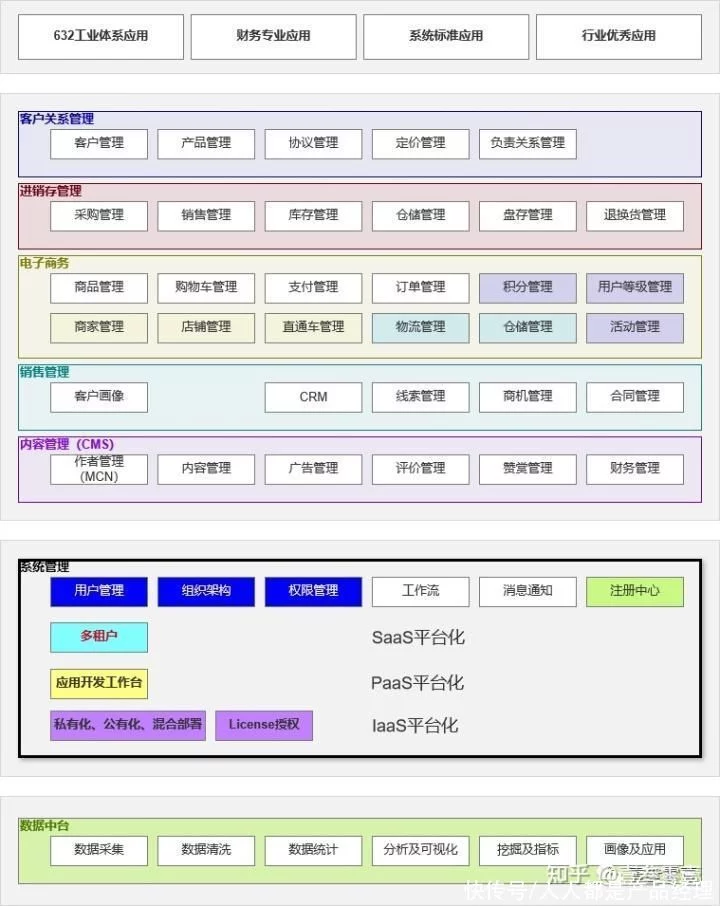Screen dimensions: 720x906
Task: Select the 直通车管理 box
Action: 313,328
